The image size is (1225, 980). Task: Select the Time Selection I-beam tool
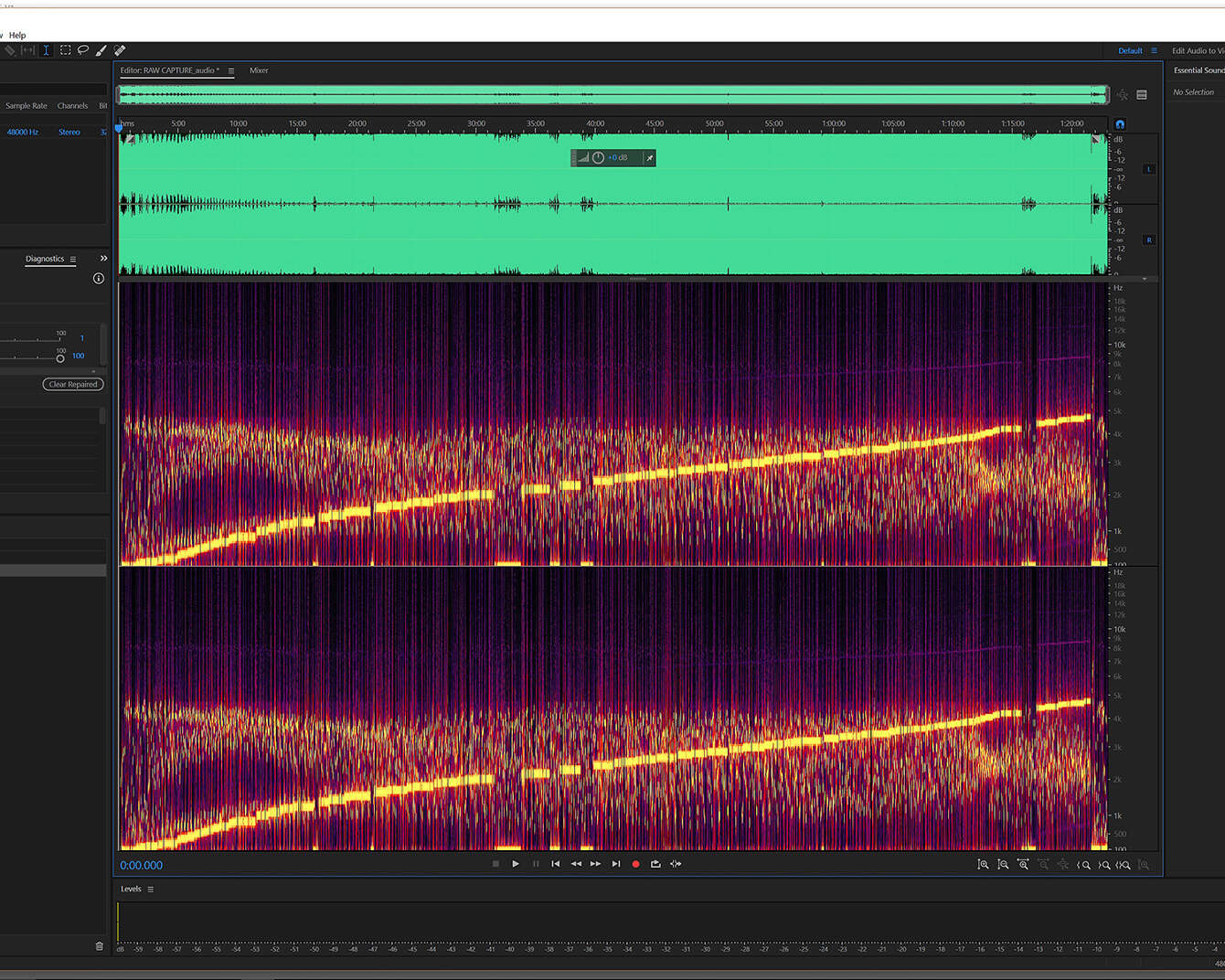pyautogui.click(x=46, y=50)
